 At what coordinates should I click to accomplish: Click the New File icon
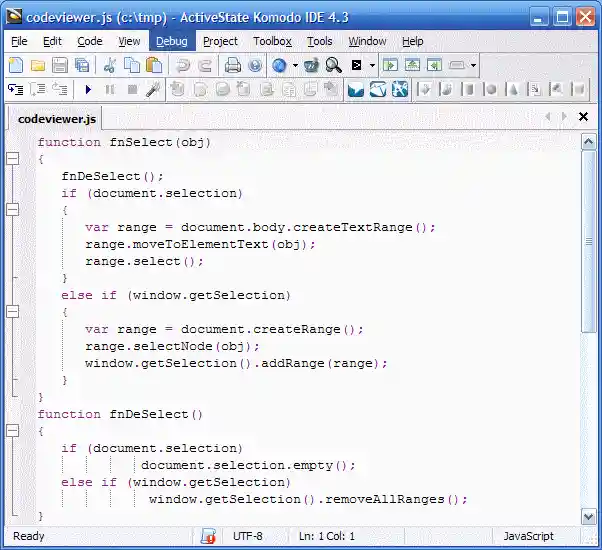click(16, 65)
